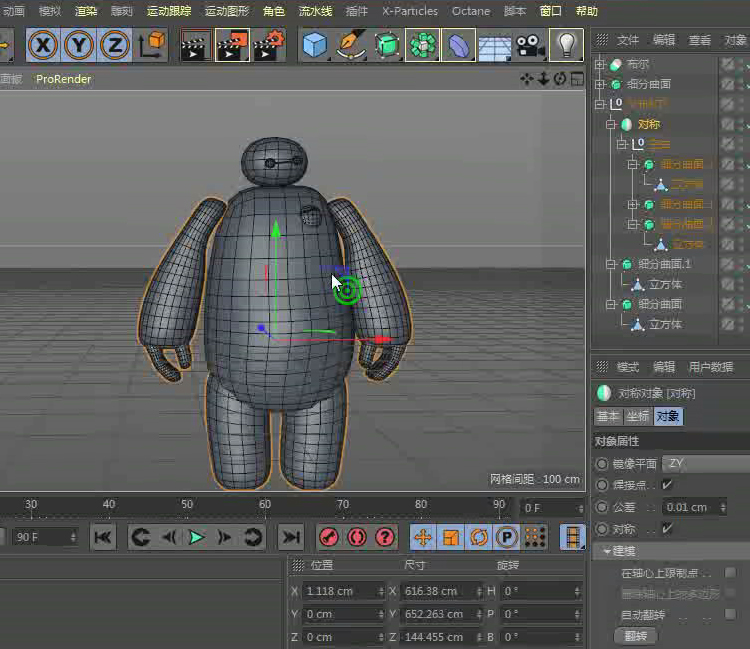Add a floor environment object icon

(495, 47)
